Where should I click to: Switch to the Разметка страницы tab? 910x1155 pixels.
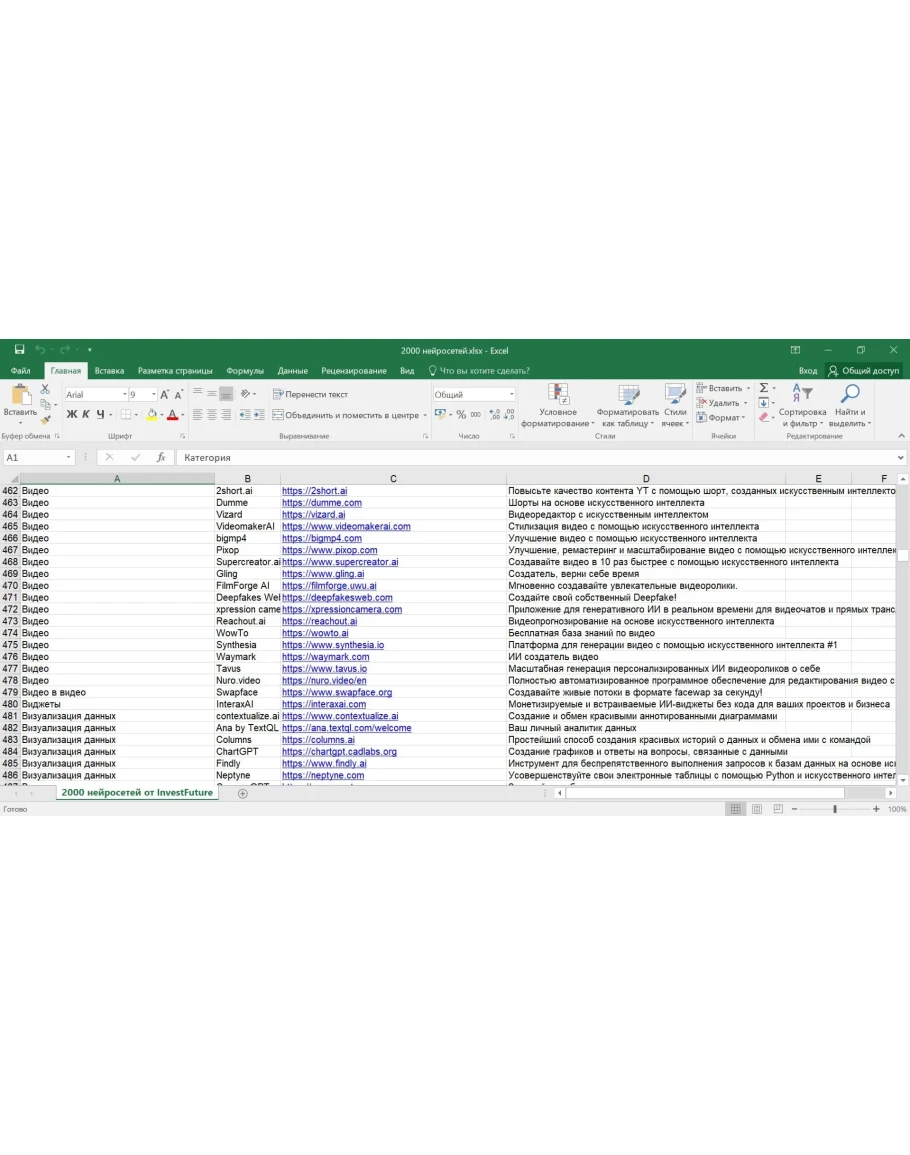click(x=175, y=371)
